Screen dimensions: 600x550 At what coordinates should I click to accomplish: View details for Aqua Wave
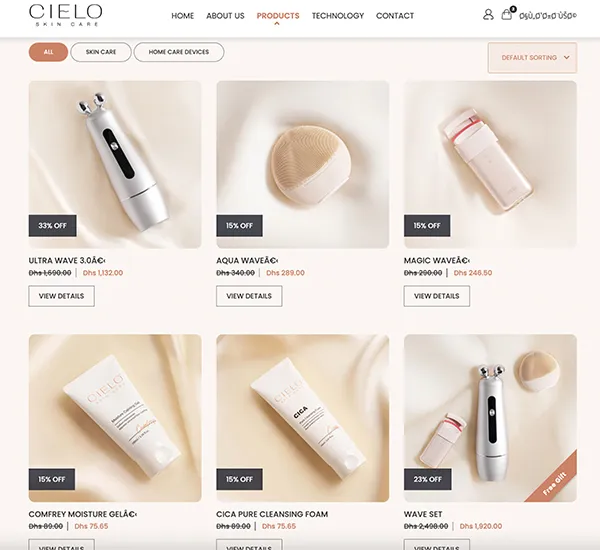249,296
